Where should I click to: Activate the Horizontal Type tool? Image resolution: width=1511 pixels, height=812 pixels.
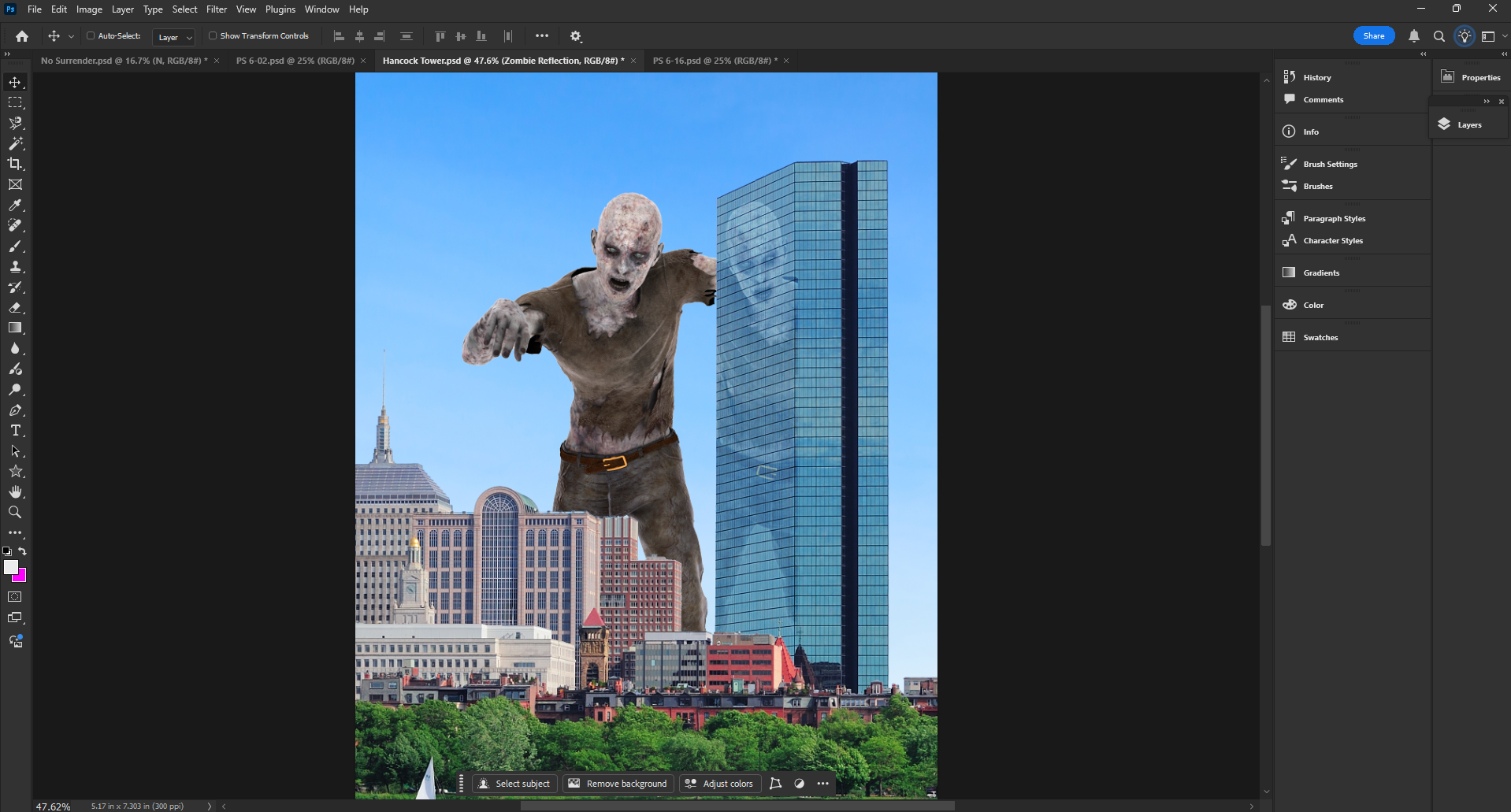point(15,430)
